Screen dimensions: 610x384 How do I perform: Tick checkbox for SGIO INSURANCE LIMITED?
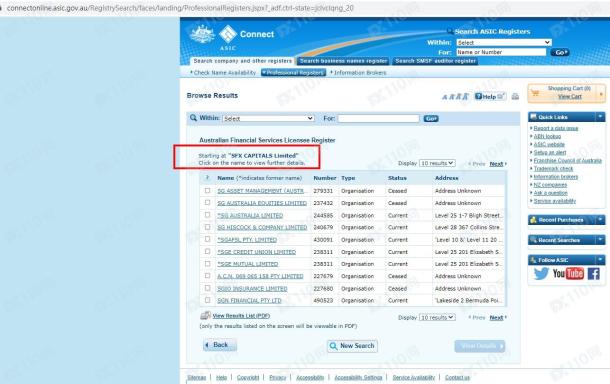207,288
